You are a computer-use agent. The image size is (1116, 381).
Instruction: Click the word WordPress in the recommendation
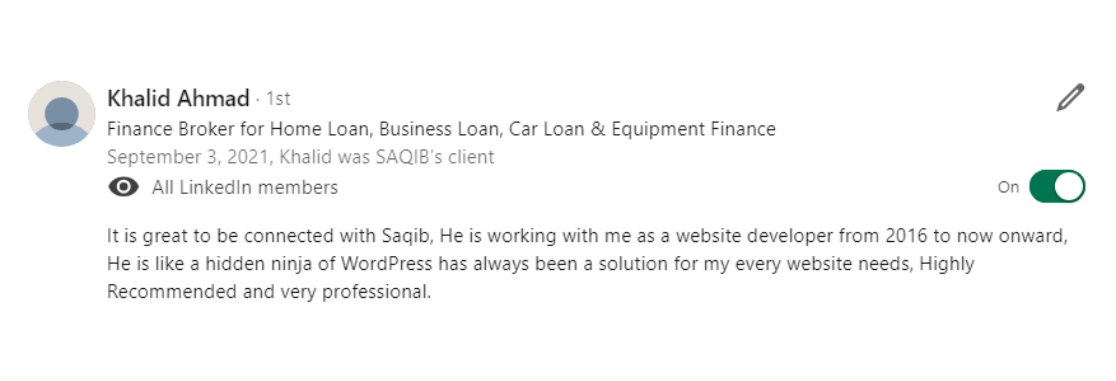386,263
